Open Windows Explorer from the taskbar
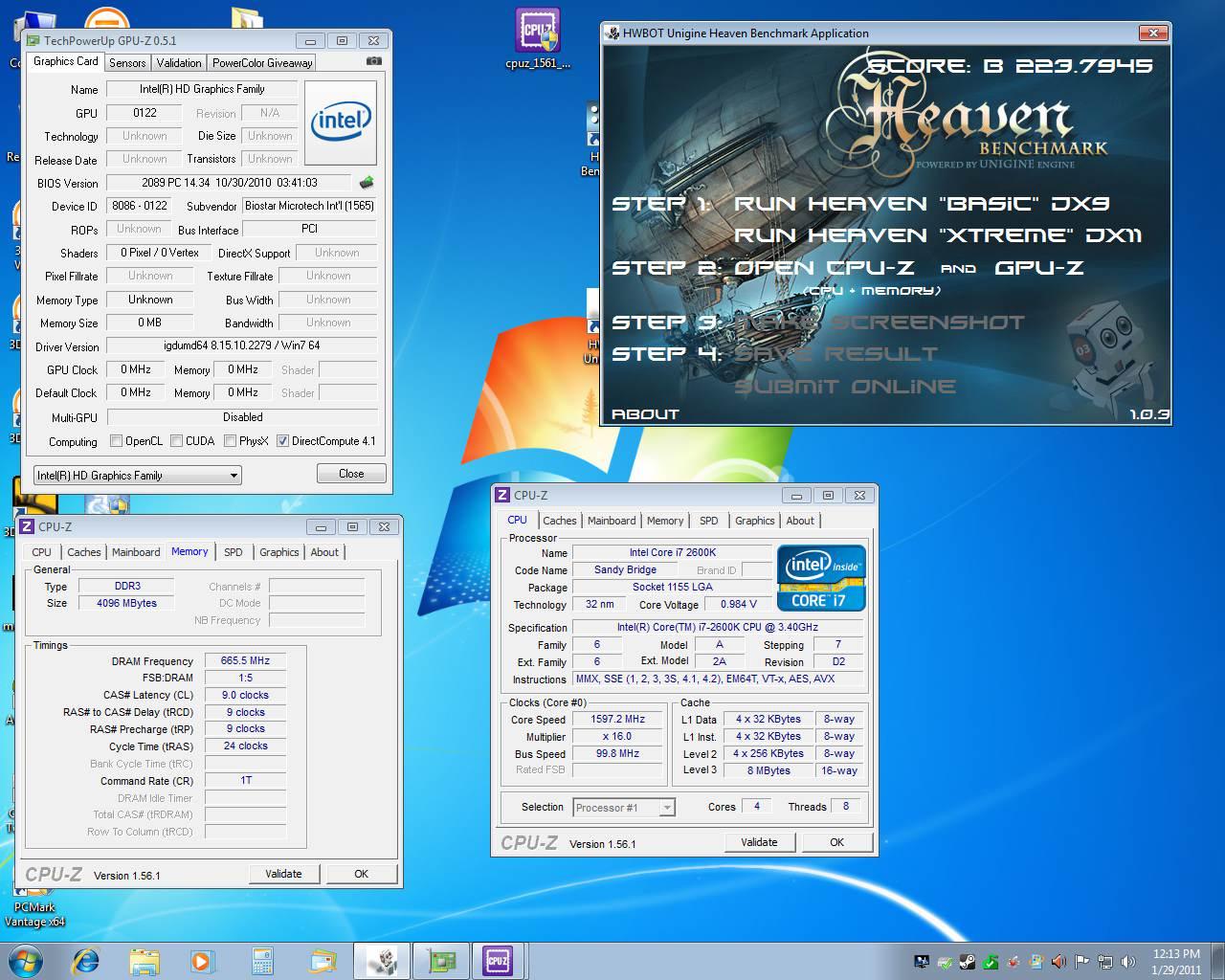1225x980 pixels. click(x=145, y=961)
